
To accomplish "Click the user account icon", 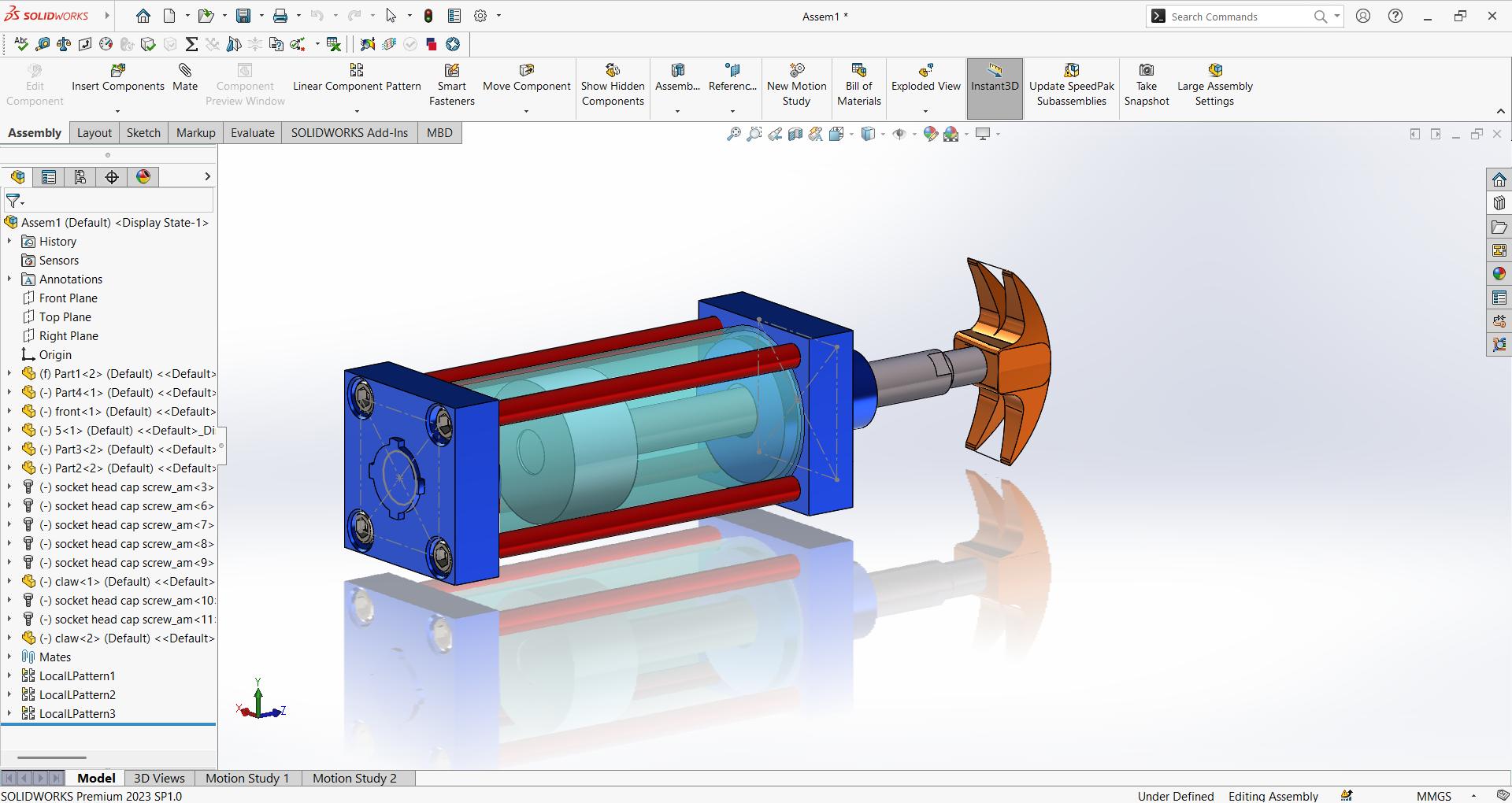I will [1363, 16].
